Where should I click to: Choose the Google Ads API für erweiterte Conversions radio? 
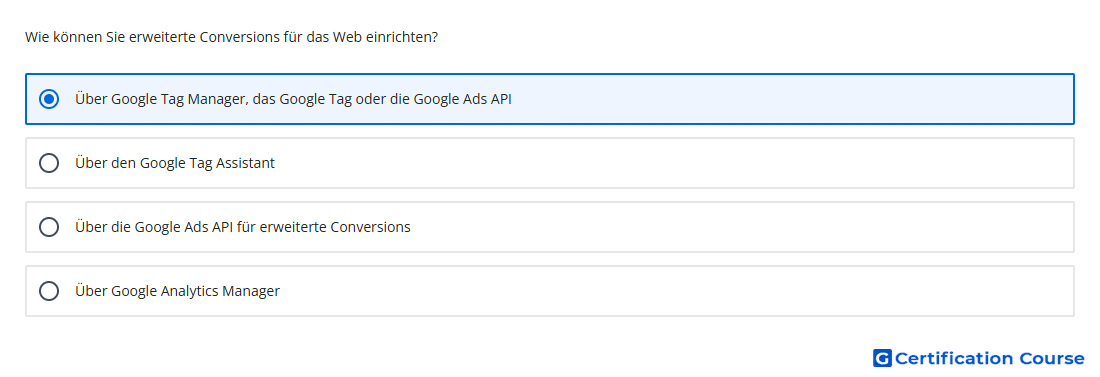tap(49, 227)
